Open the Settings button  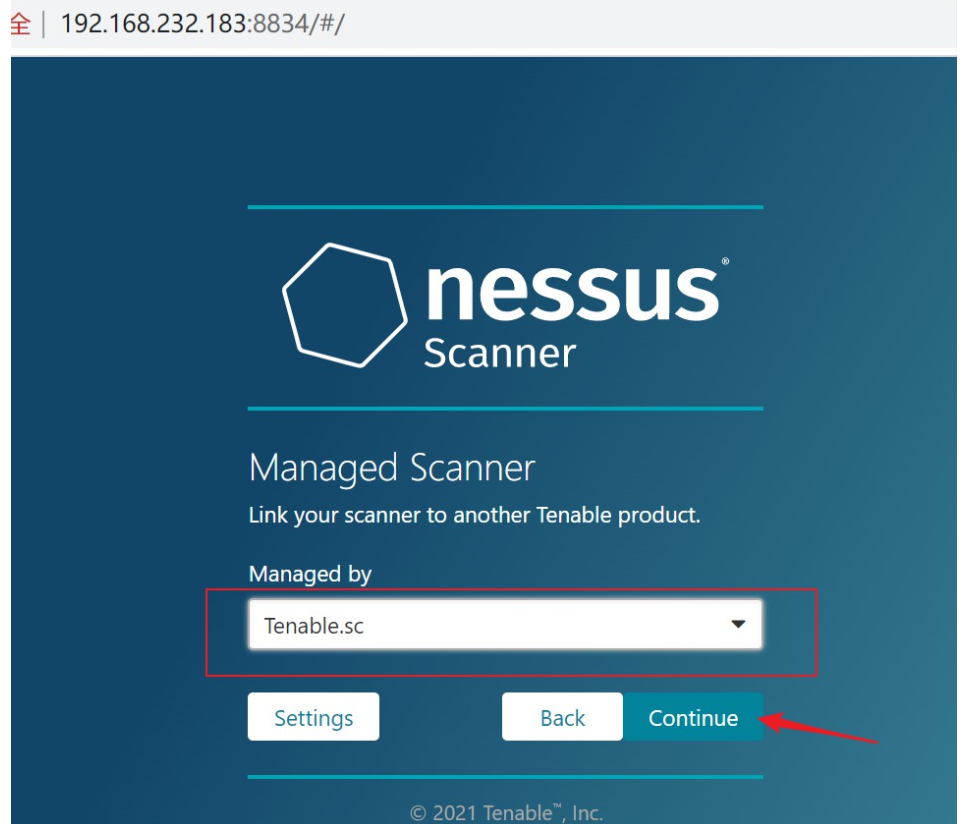tap(313, 717)
